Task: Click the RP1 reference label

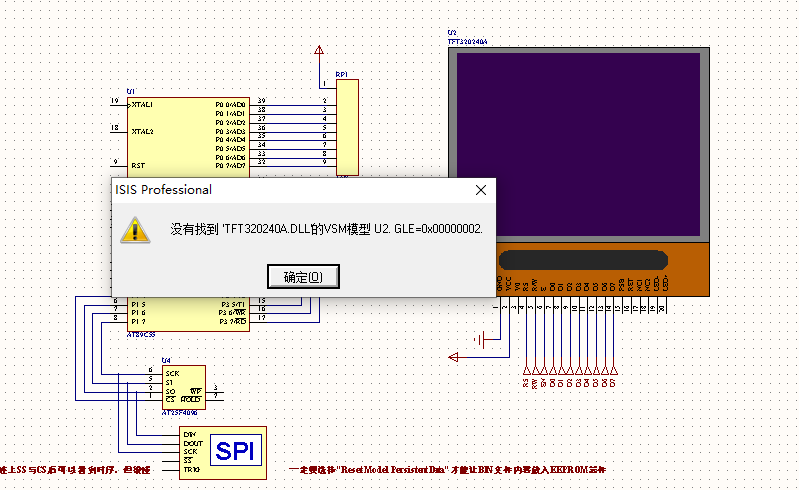Action: tap(341, 74)
